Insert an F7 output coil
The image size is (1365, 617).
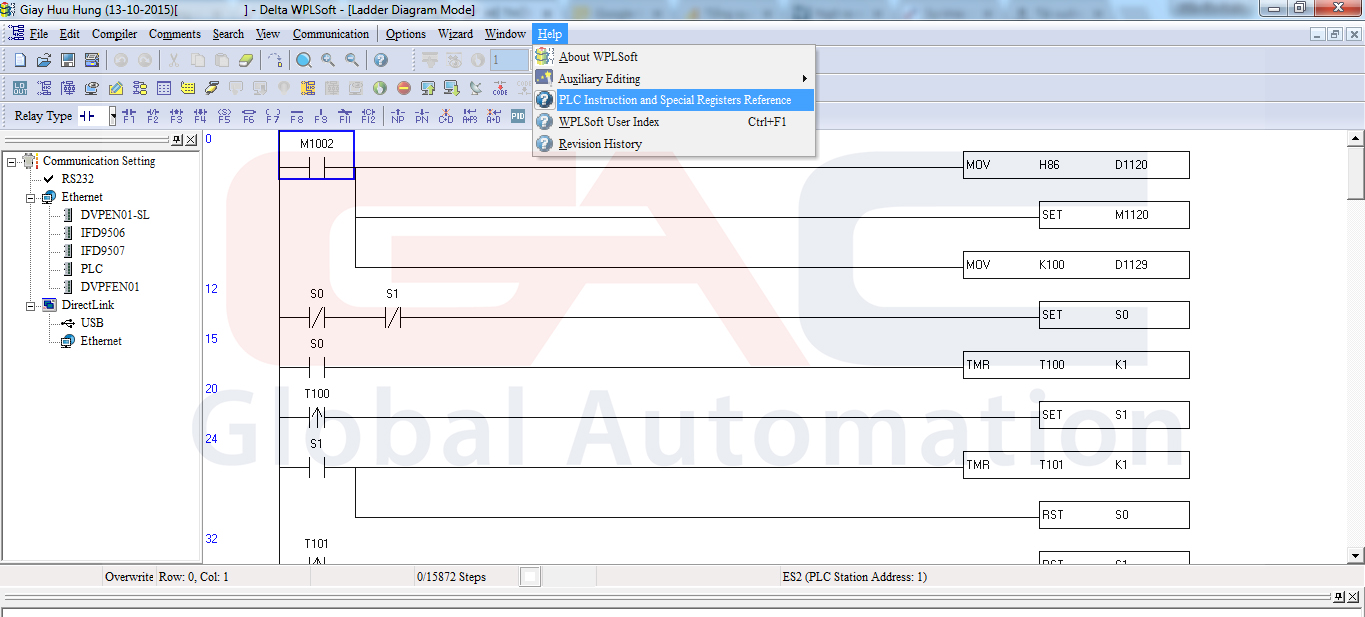(272, 116)
